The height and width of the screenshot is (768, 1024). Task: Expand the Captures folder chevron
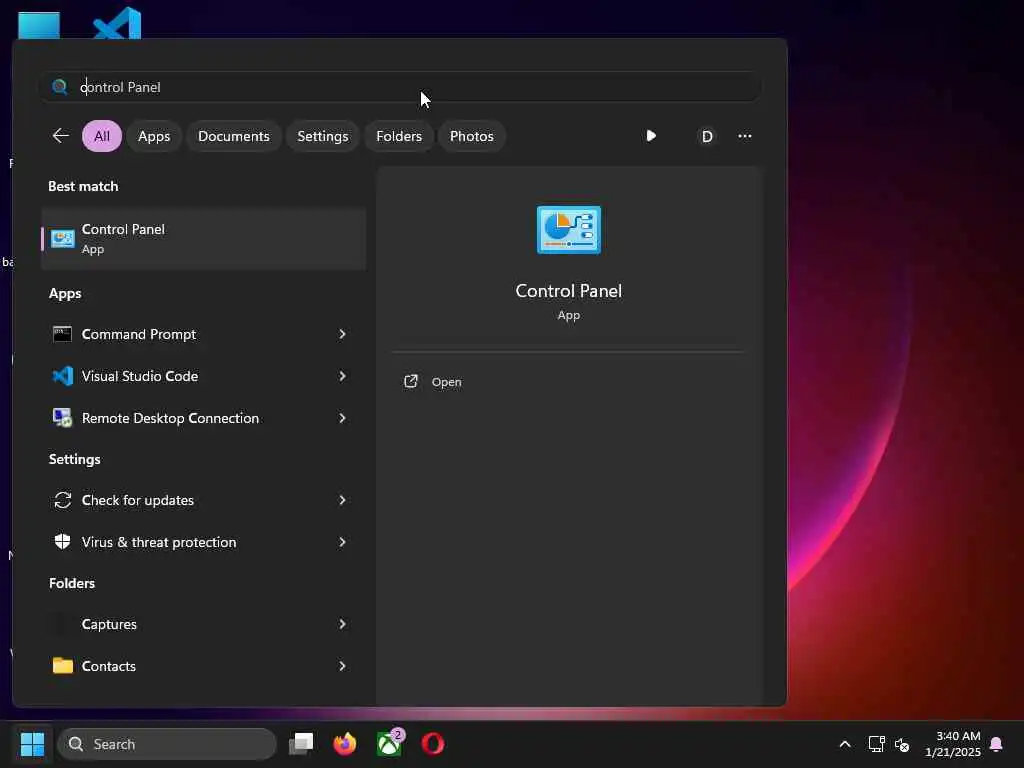click(x=342, y=624)
